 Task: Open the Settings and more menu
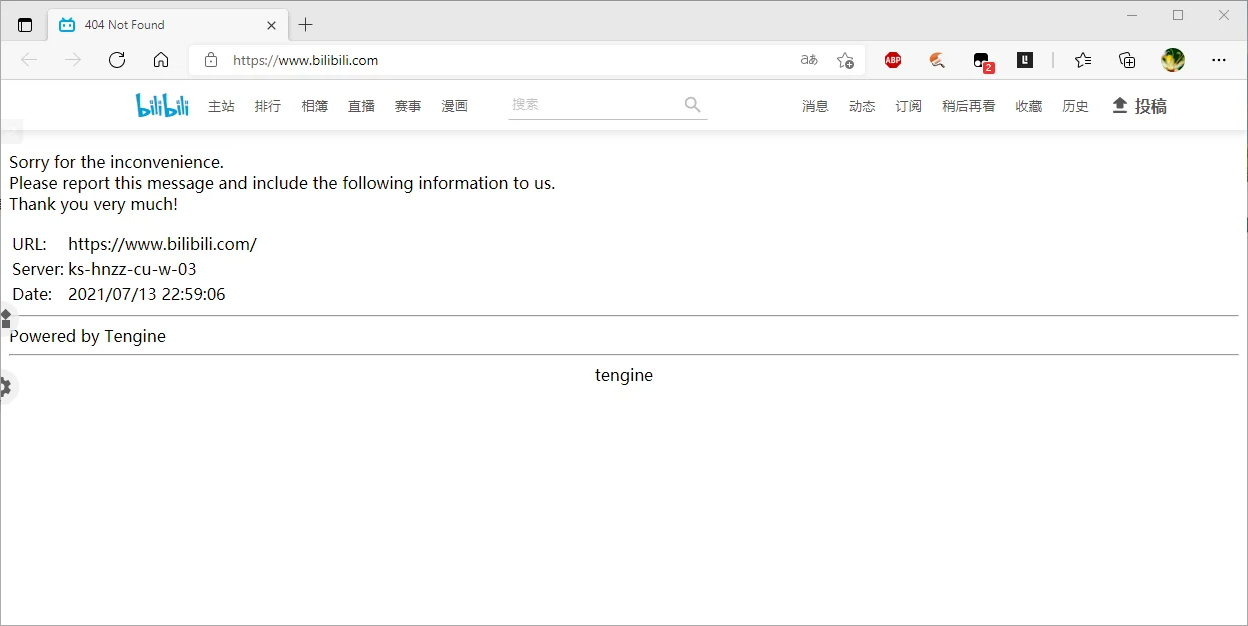(1218, 60)
